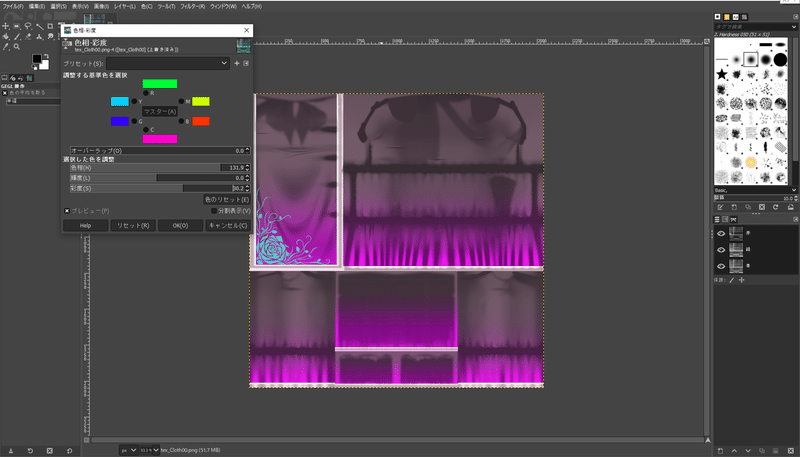Select the B primary color radio button
This screenshot has height=457, width=800.
click(181, 121)
